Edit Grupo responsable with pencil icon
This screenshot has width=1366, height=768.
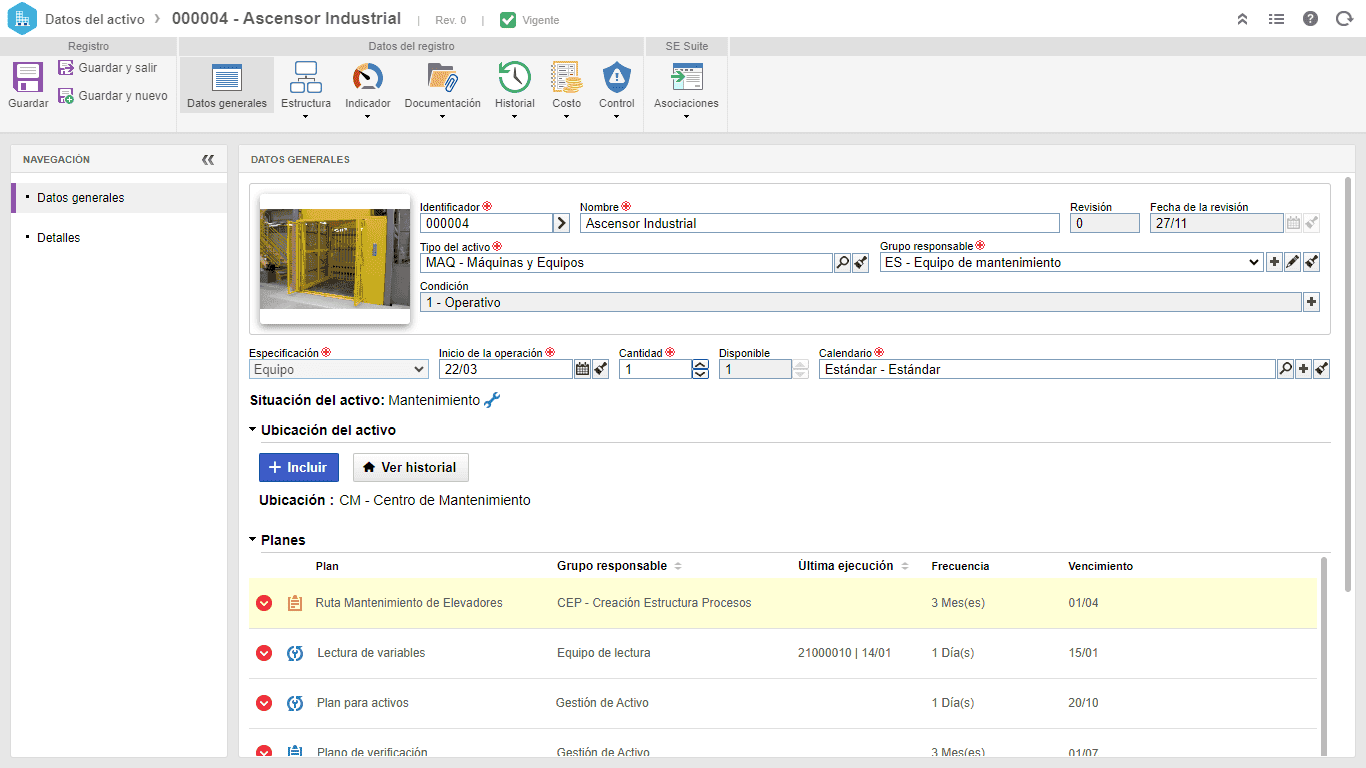(1293, 263)
